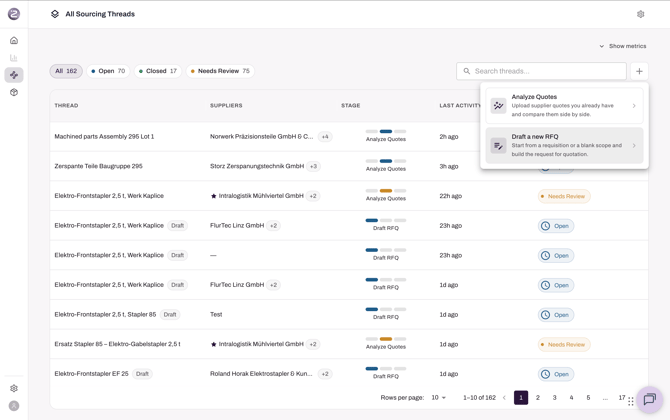Click Needs Review badge on Ersatz Stapler row

coord(564,344)
